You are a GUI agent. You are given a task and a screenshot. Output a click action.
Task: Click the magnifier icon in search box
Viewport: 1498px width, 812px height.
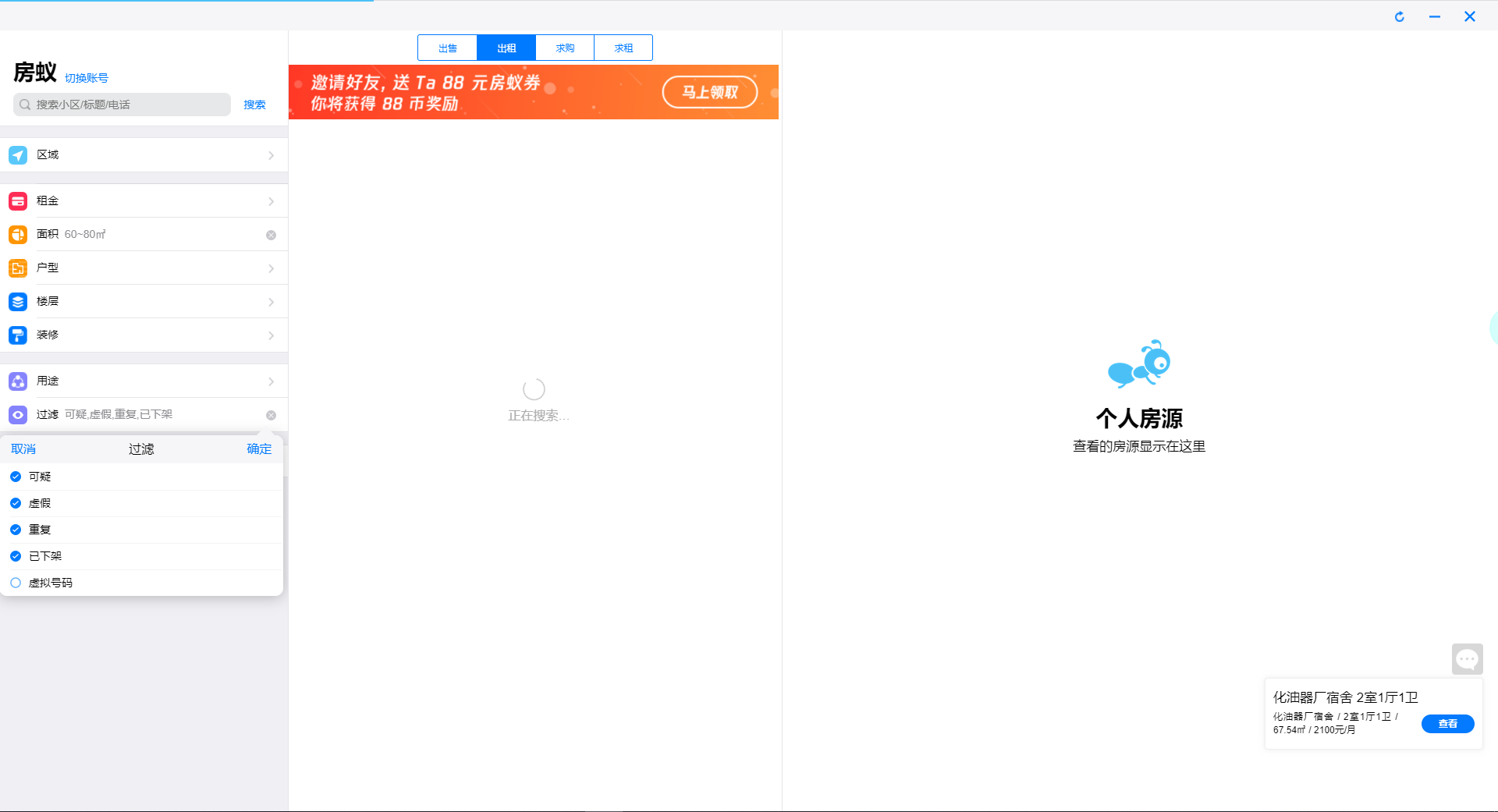coord(25,105)
